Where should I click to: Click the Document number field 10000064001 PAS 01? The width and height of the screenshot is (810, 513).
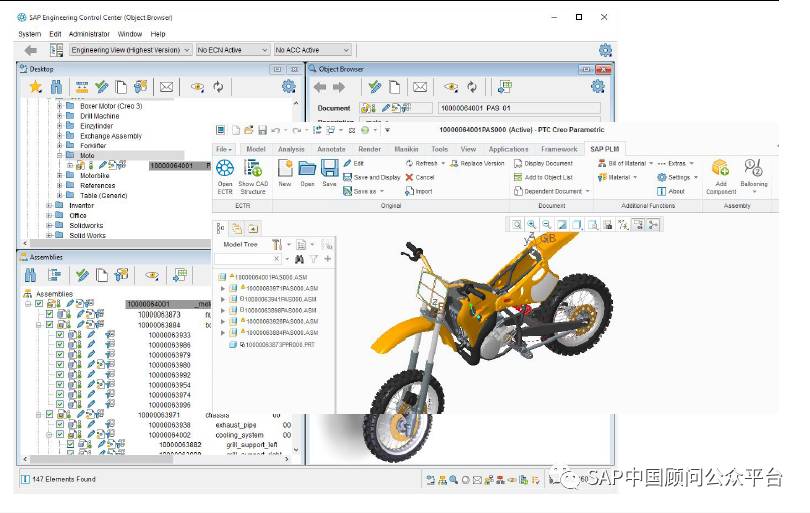coord(519,108)
